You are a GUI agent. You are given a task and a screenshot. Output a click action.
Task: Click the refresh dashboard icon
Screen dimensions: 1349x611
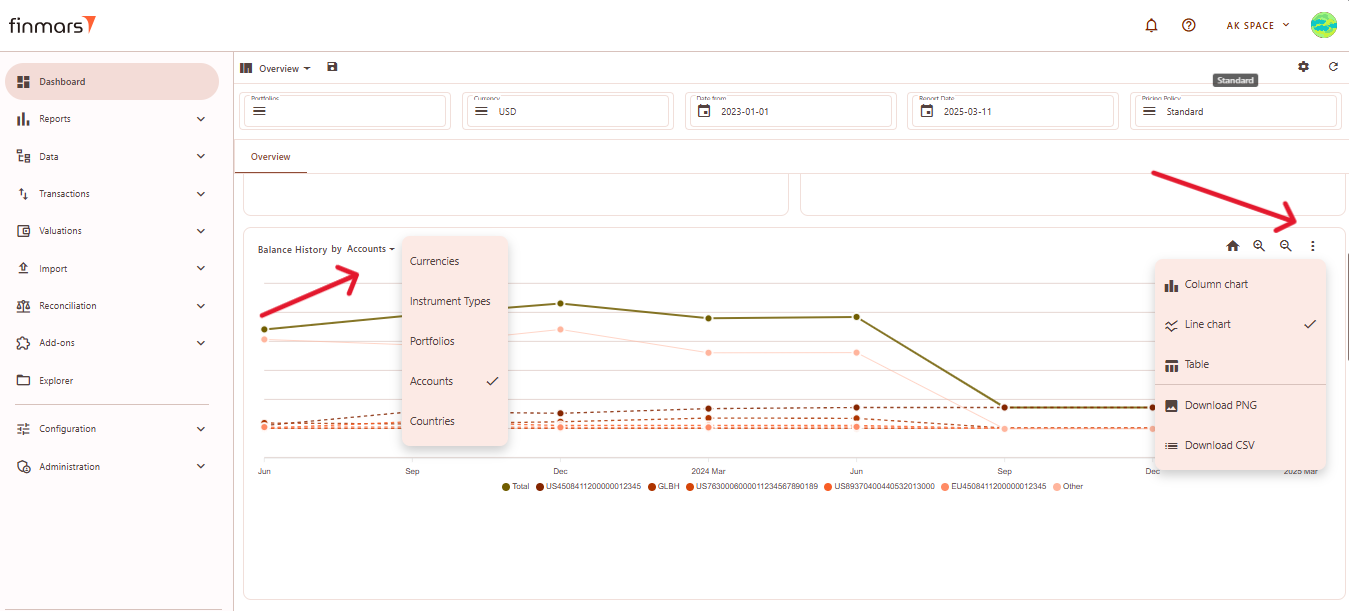coord(1332,67)
